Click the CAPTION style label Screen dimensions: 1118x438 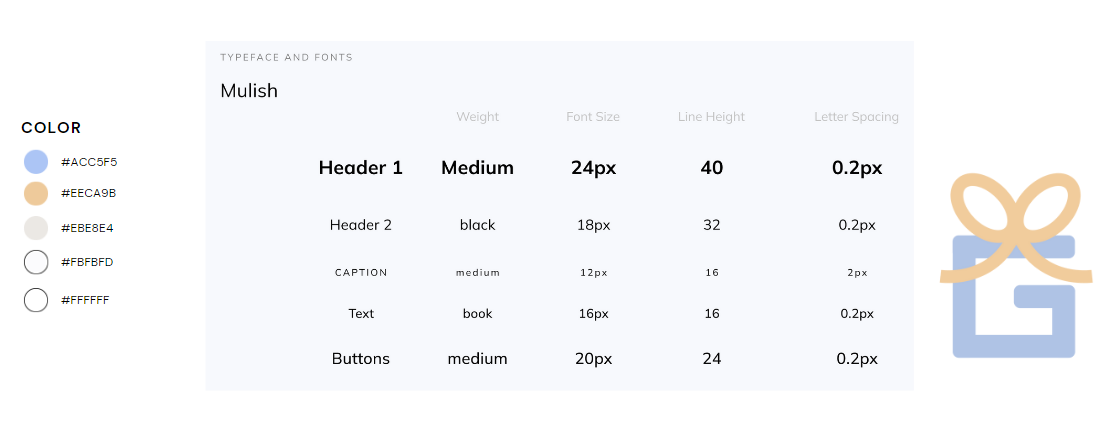coord(361,272)
